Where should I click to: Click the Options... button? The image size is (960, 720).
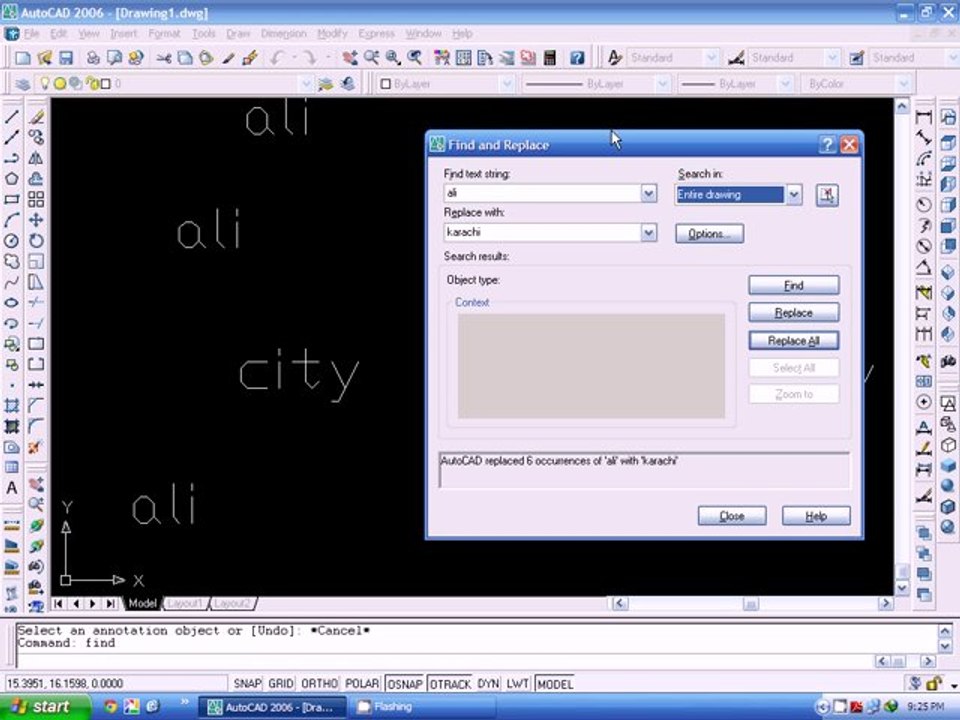point(710,234)
